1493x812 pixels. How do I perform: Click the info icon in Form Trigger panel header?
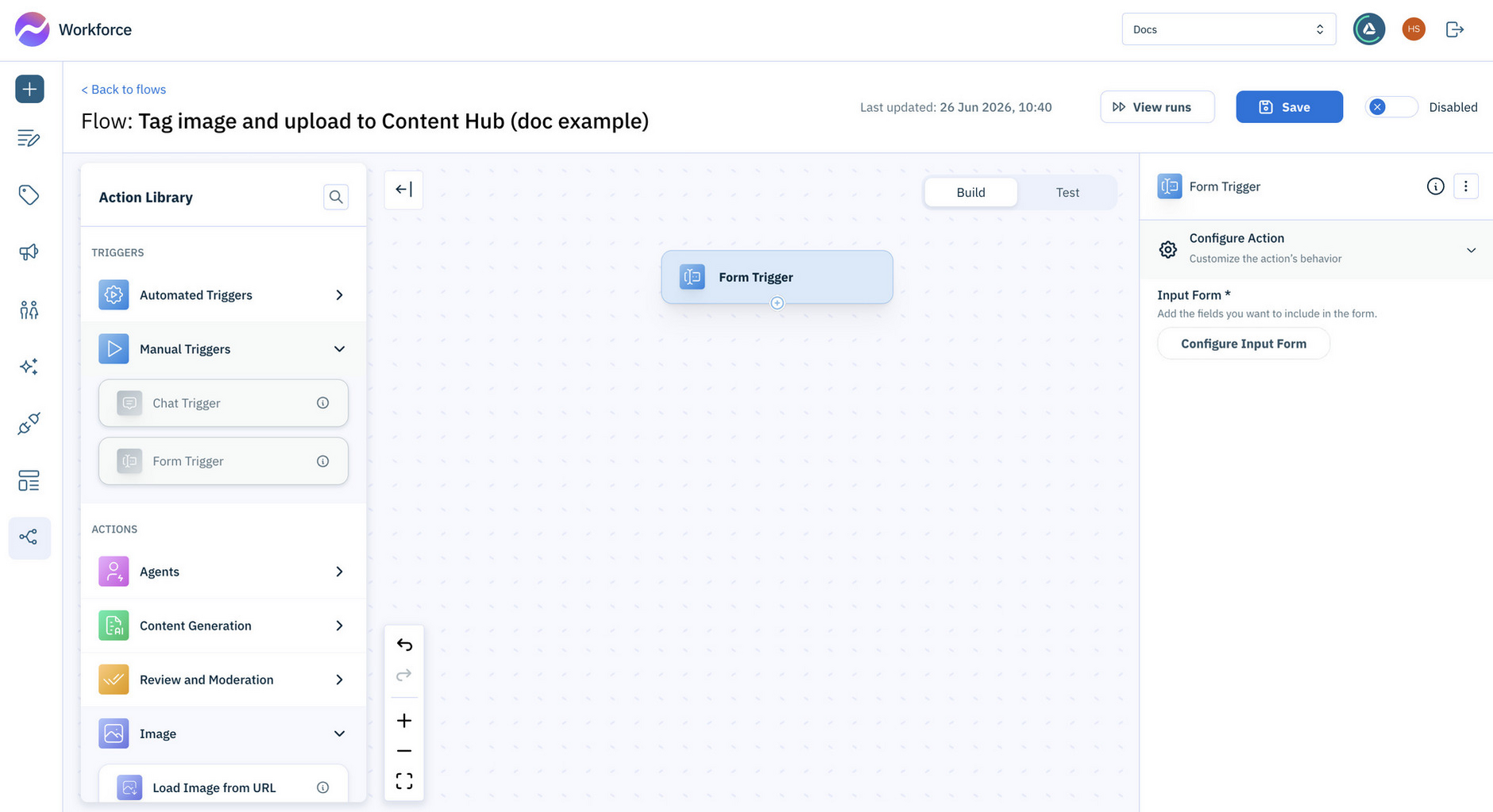click(1435, 187)
